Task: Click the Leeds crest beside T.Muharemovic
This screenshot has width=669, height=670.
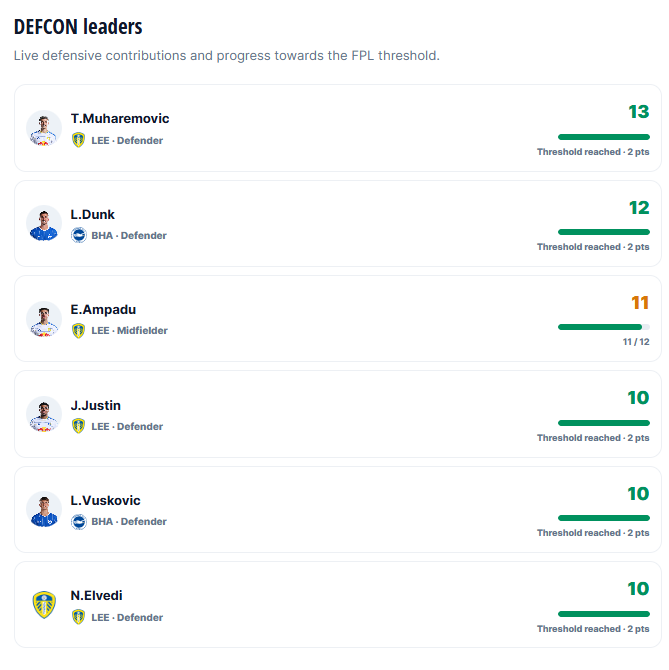Action: point(78,140)
